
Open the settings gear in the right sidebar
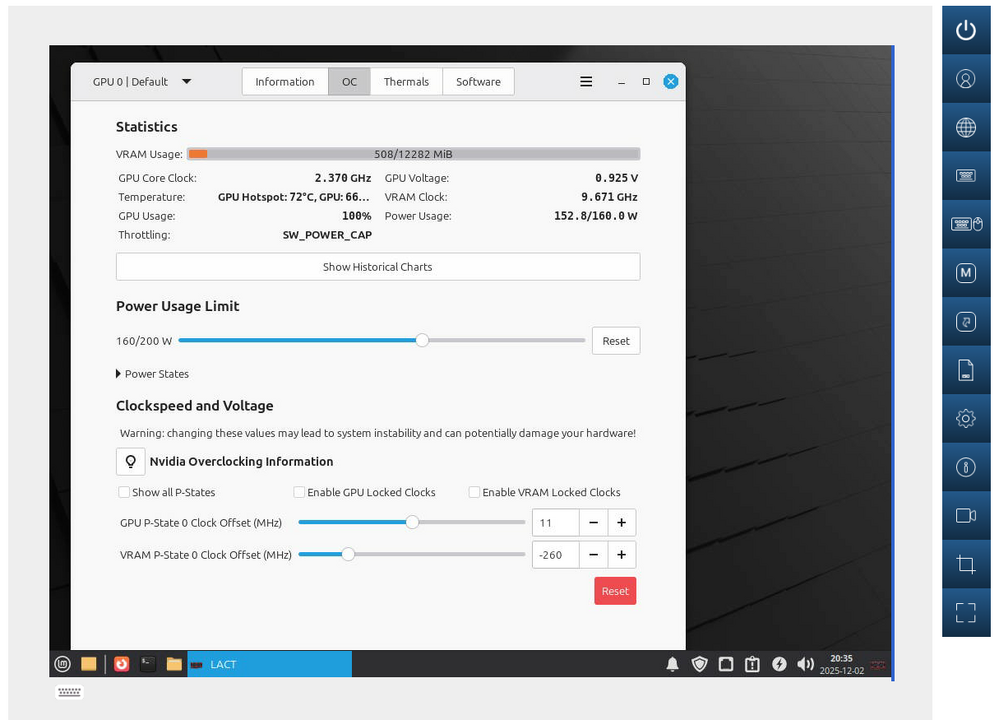[x=965, y=419]
